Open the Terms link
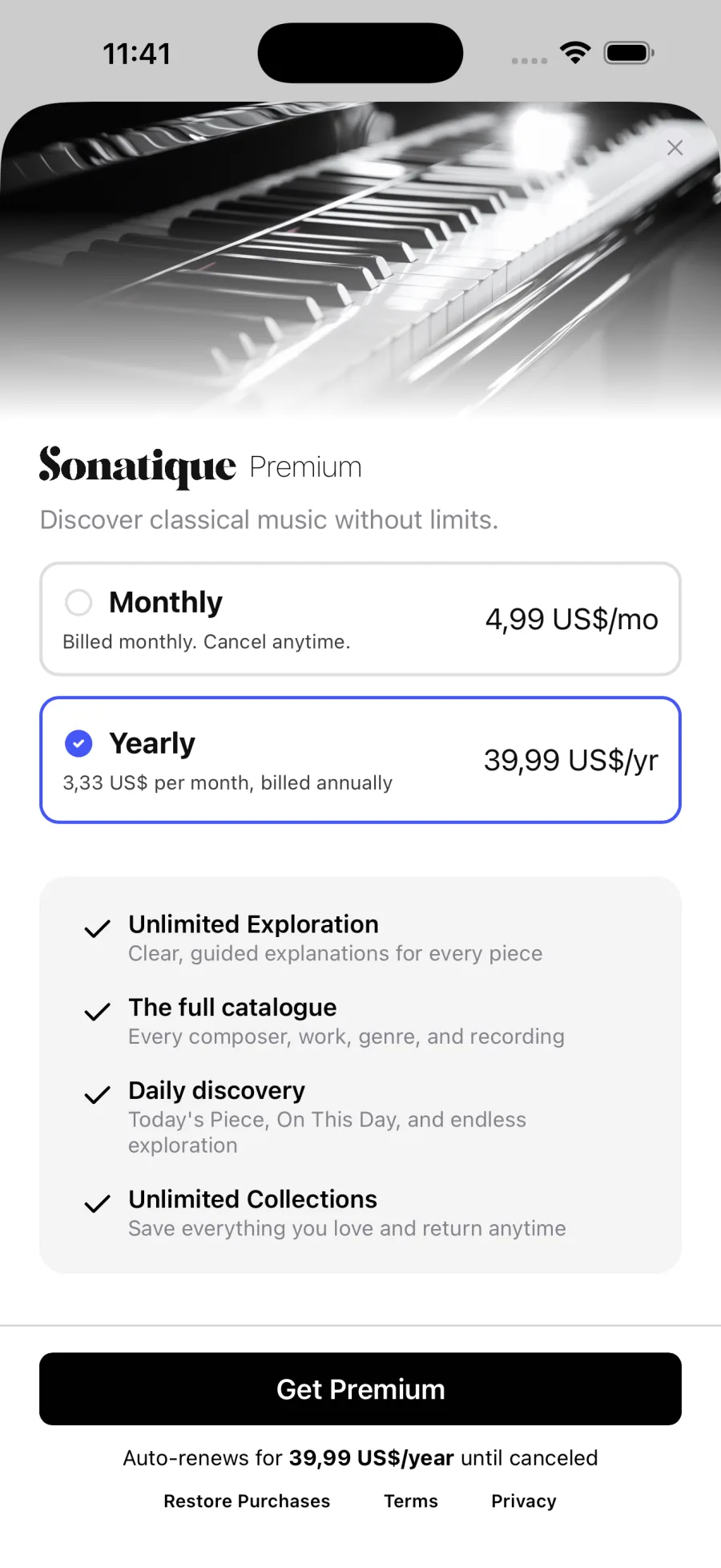The width and height of the screenshot is (721, 1568). pos(411,1501)
